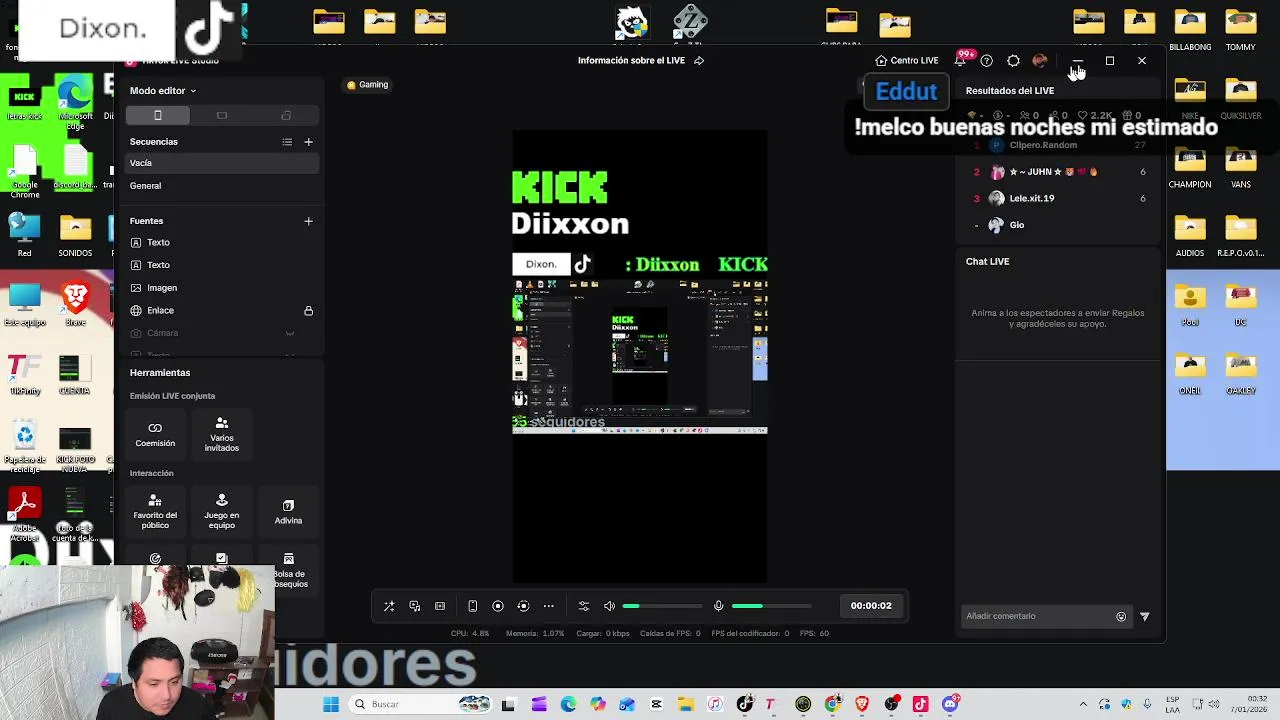
Task: Open the BILLABONG desktop folder
Action: coord(1190,30)
